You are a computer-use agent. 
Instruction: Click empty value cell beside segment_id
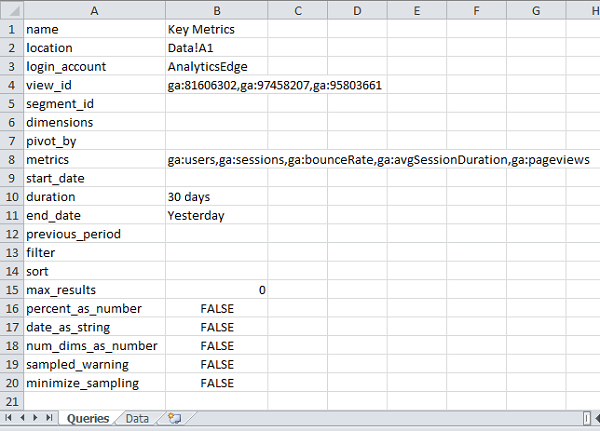217,104
